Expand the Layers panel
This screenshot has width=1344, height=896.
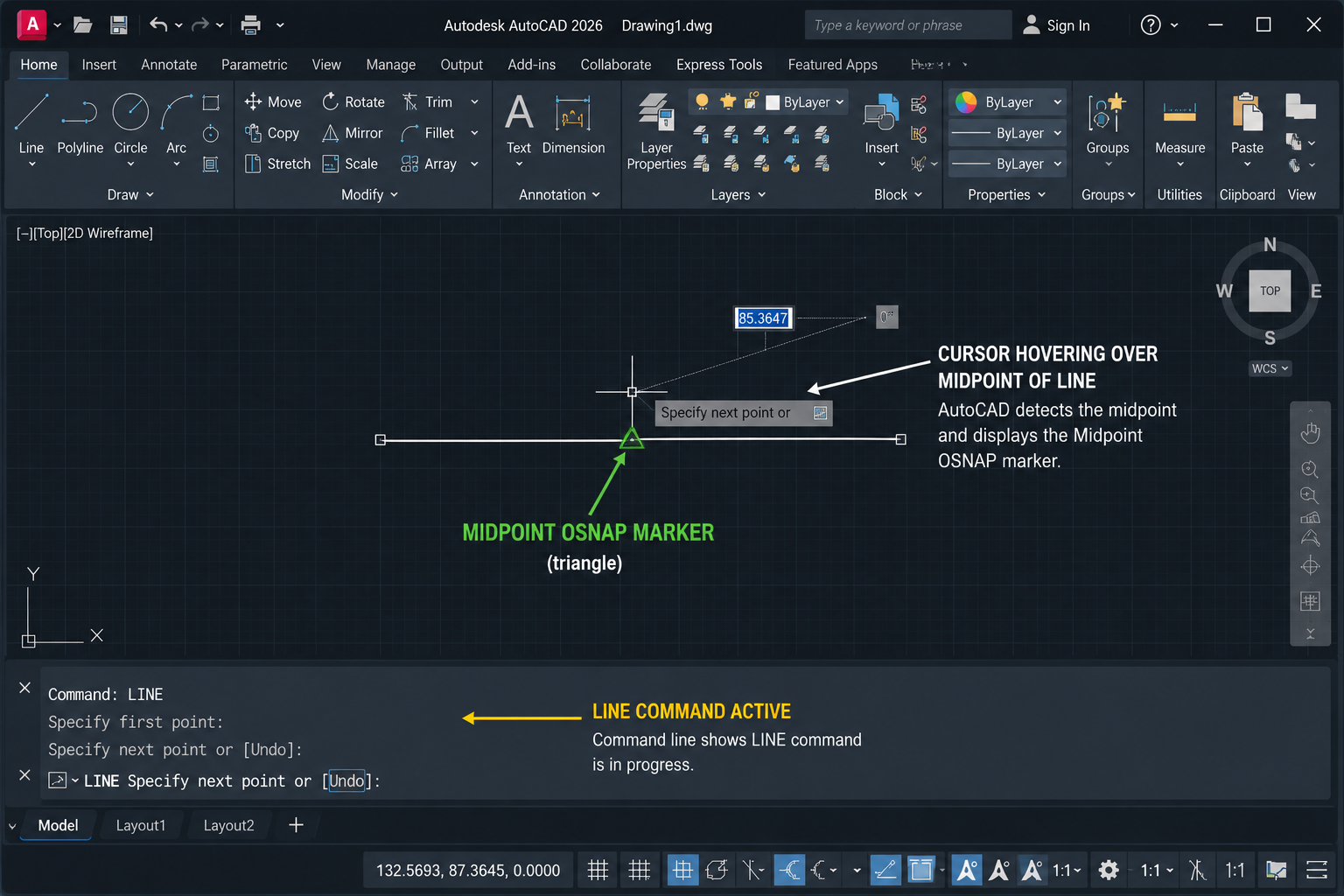click(738, 194)
